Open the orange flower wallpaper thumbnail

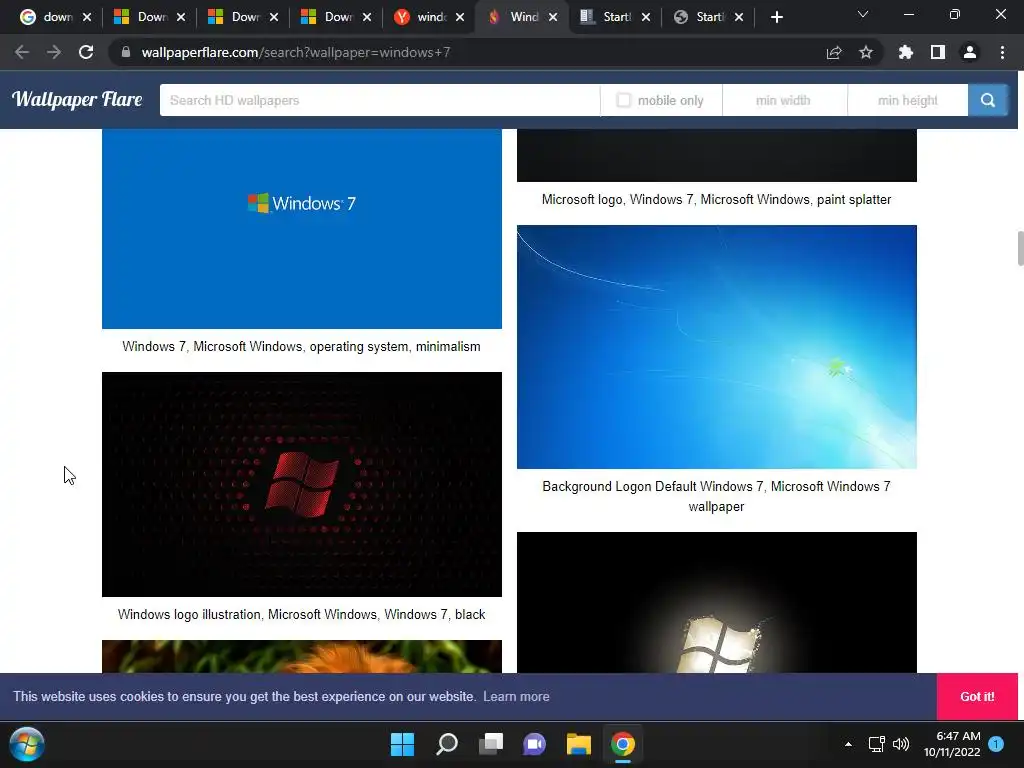click(x=302, y=656)
